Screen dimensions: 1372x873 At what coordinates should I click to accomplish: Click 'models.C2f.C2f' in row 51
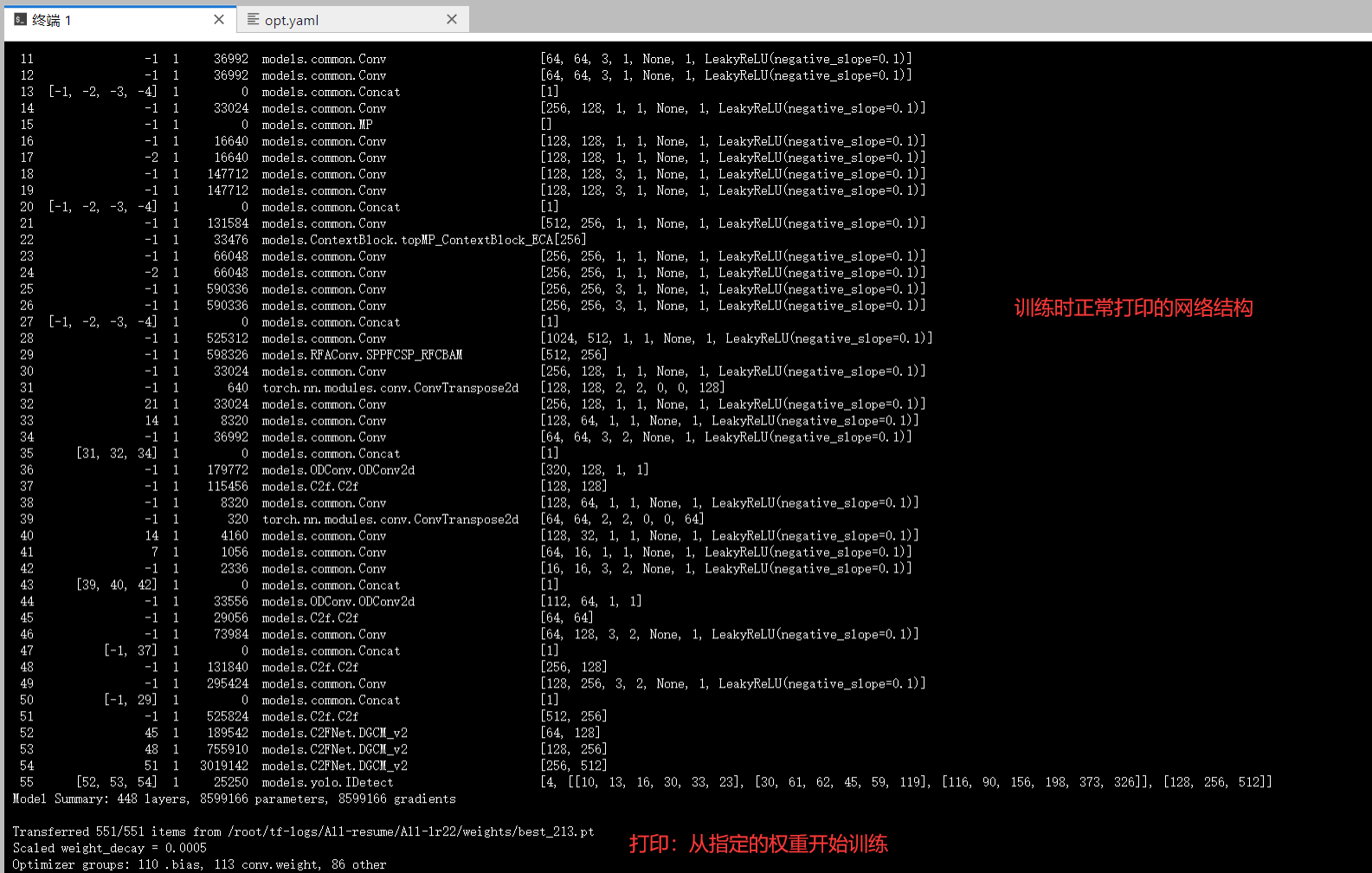(310, 717)
